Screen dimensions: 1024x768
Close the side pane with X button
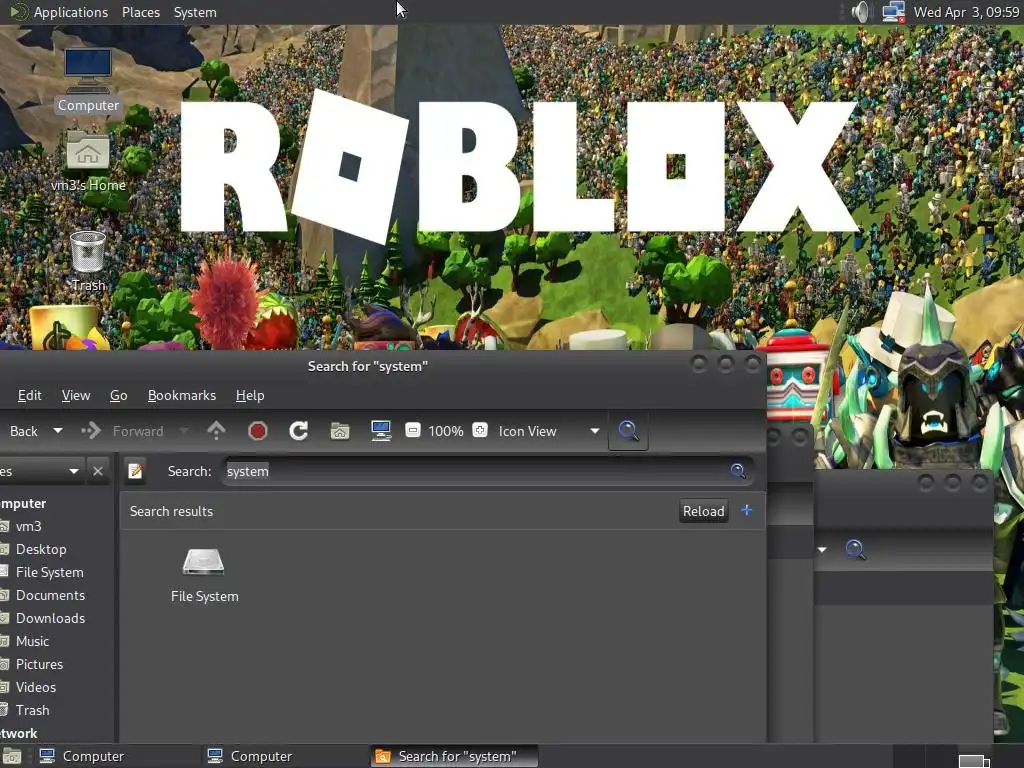98,471
